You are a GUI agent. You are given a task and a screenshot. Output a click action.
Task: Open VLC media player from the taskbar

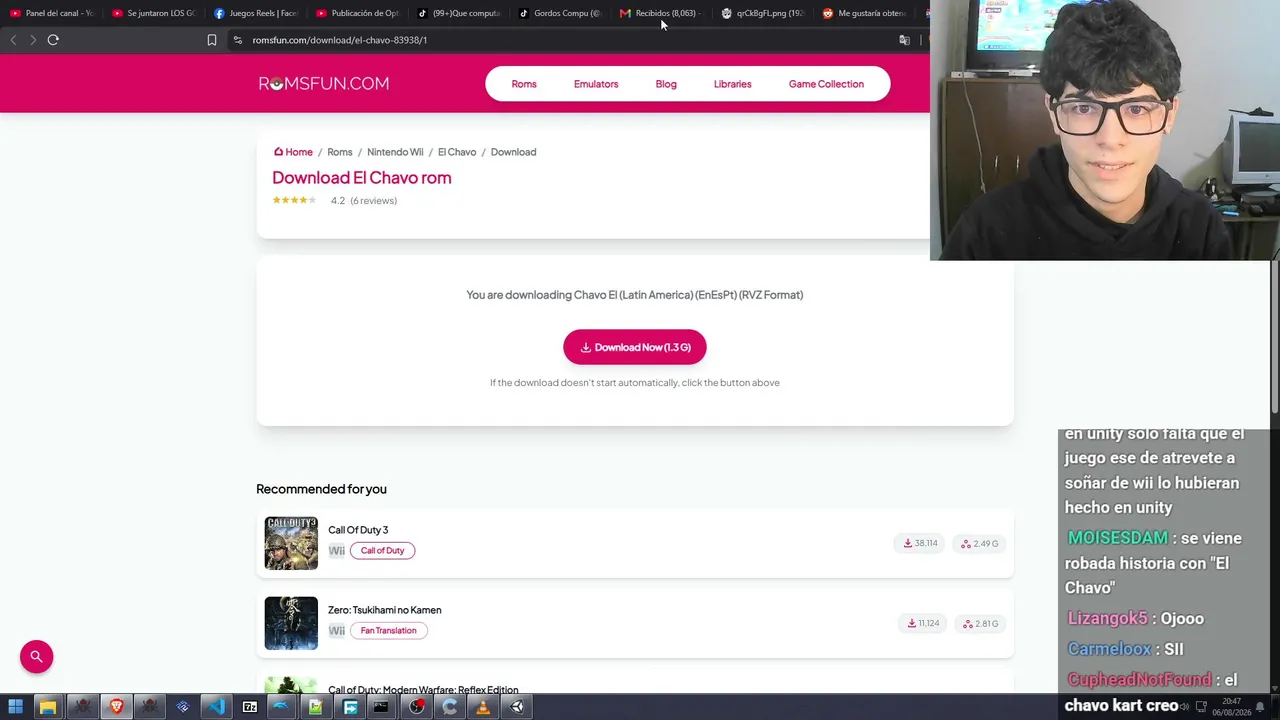[x=483, y=707]
